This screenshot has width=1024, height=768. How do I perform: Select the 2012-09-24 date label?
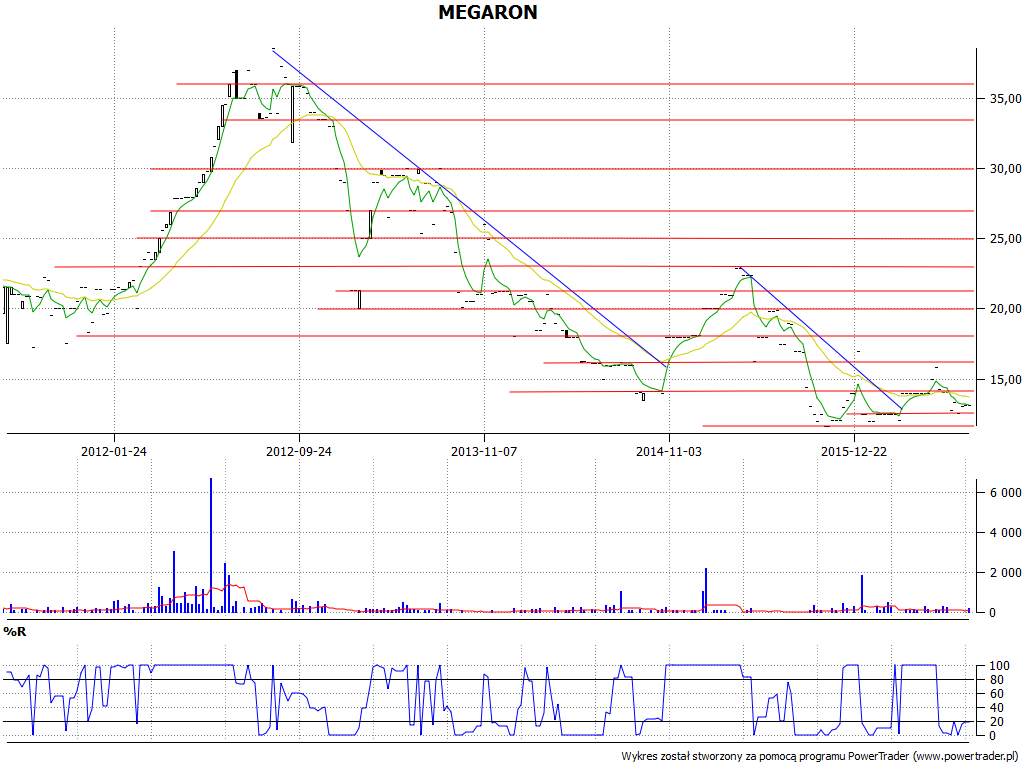(298, 451)
